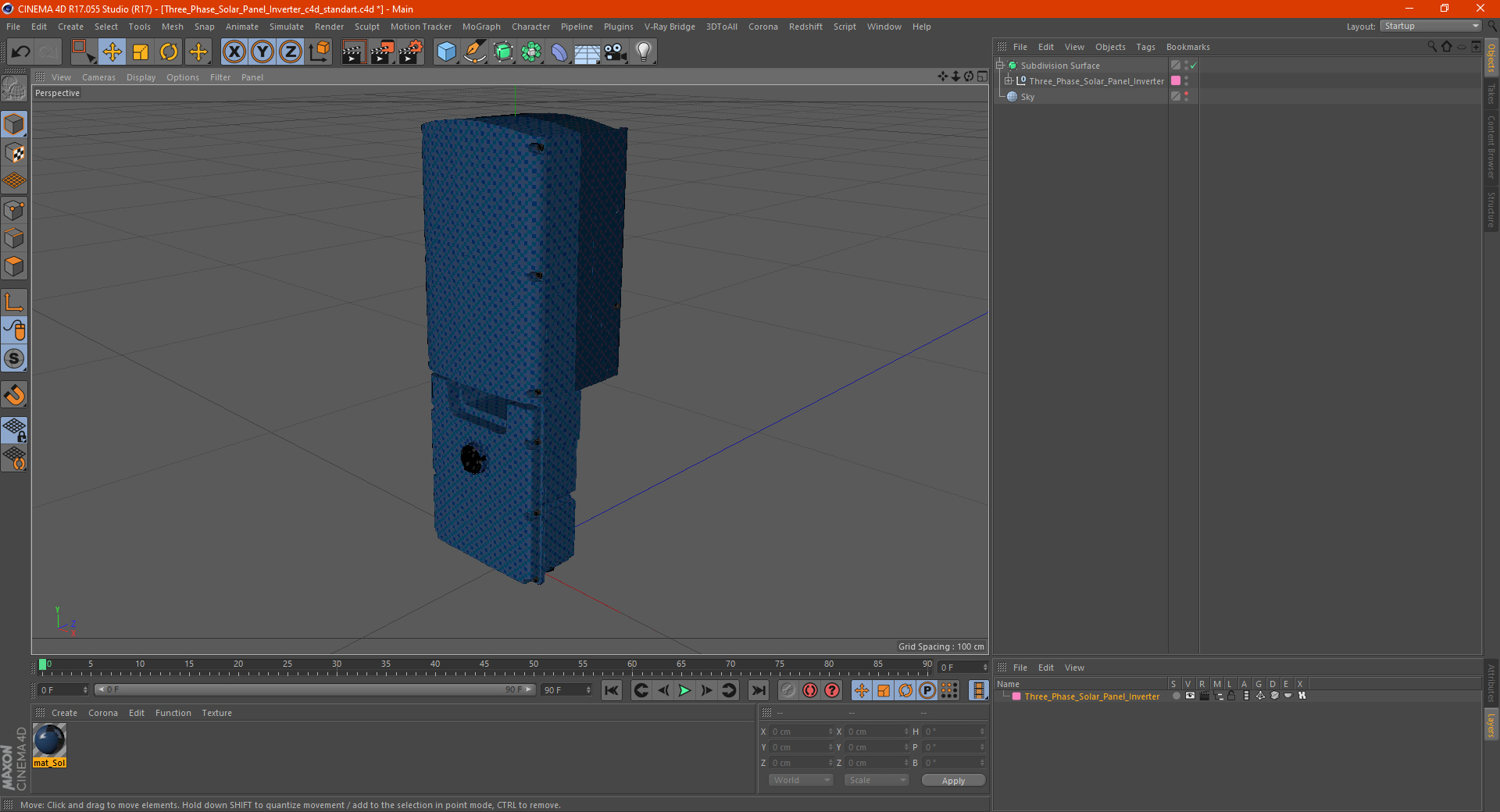Open the World coordinate dropdown
This screenshot has height=812, width=1500.
pos(801,780)
